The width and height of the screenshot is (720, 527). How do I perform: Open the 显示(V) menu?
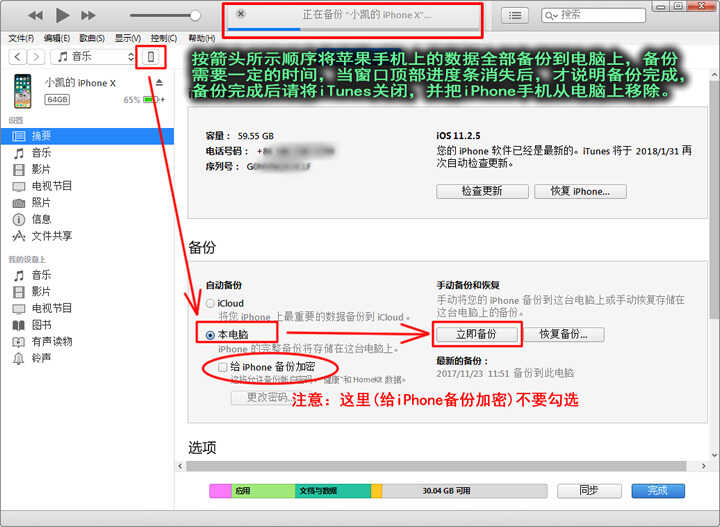(128, 38)
